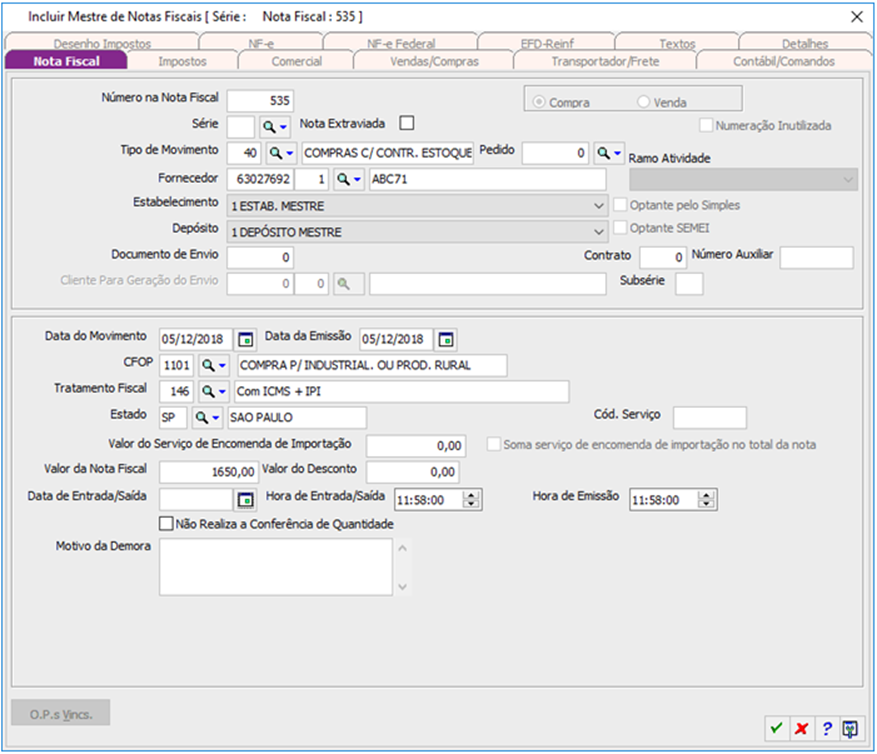Screen dimensions: 877x754
Task: Open lookup magnifier for Estado field
Action: click(x=207, y=417)
